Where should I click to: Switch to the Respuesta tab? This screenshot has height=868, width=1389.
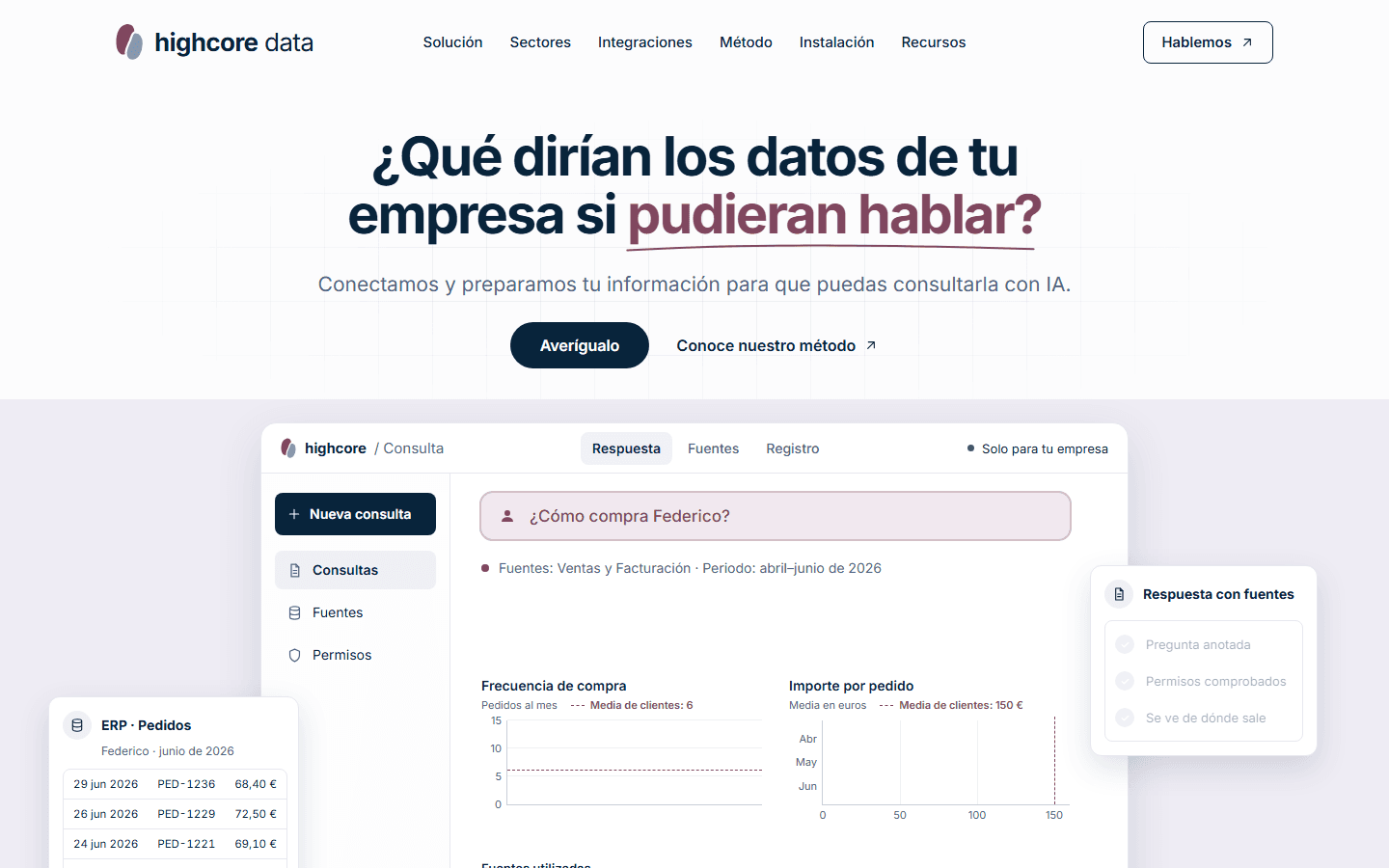coord(626,448)
